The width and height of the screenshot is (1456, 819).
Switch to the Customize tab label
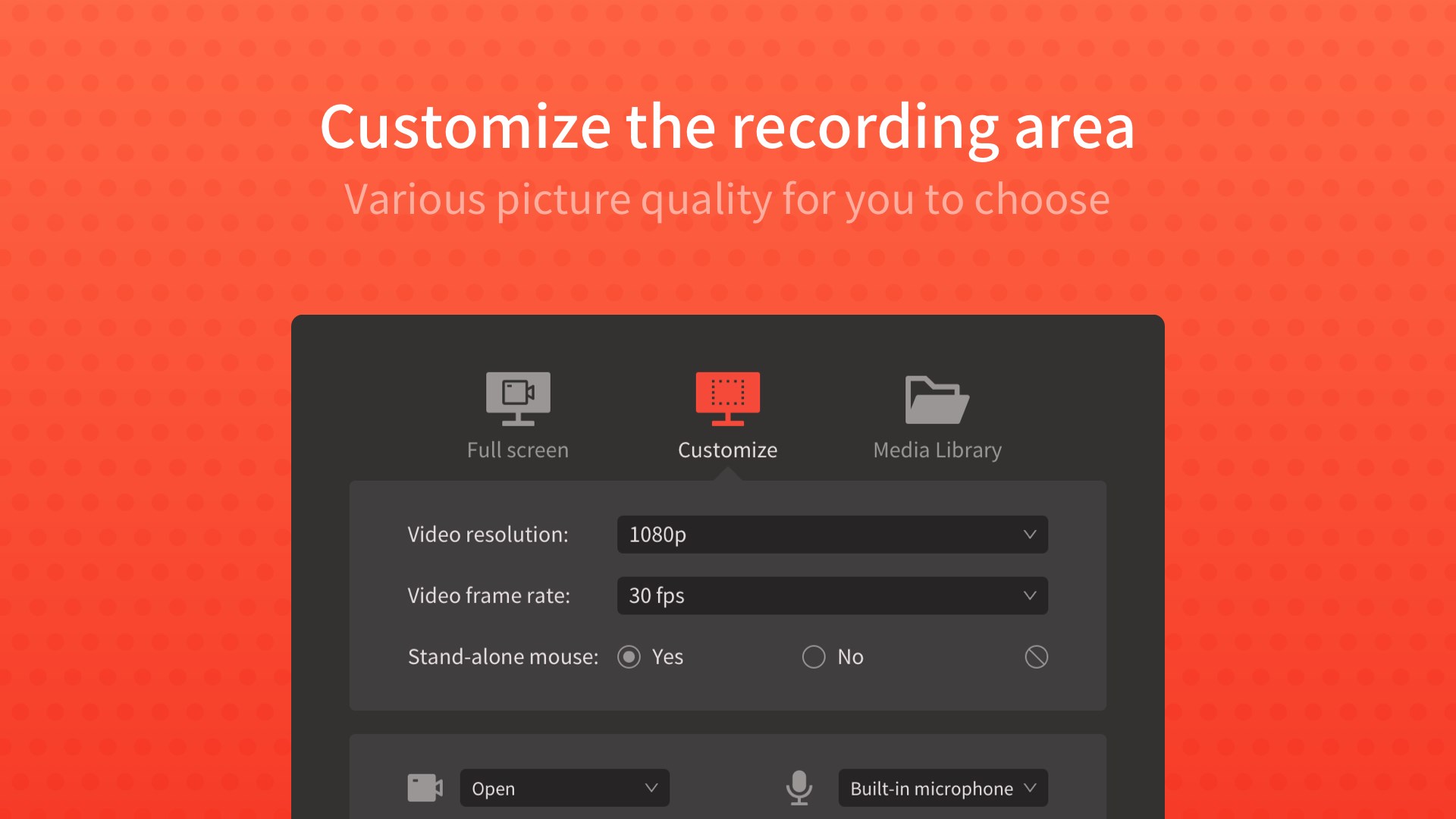pos(728,450)
